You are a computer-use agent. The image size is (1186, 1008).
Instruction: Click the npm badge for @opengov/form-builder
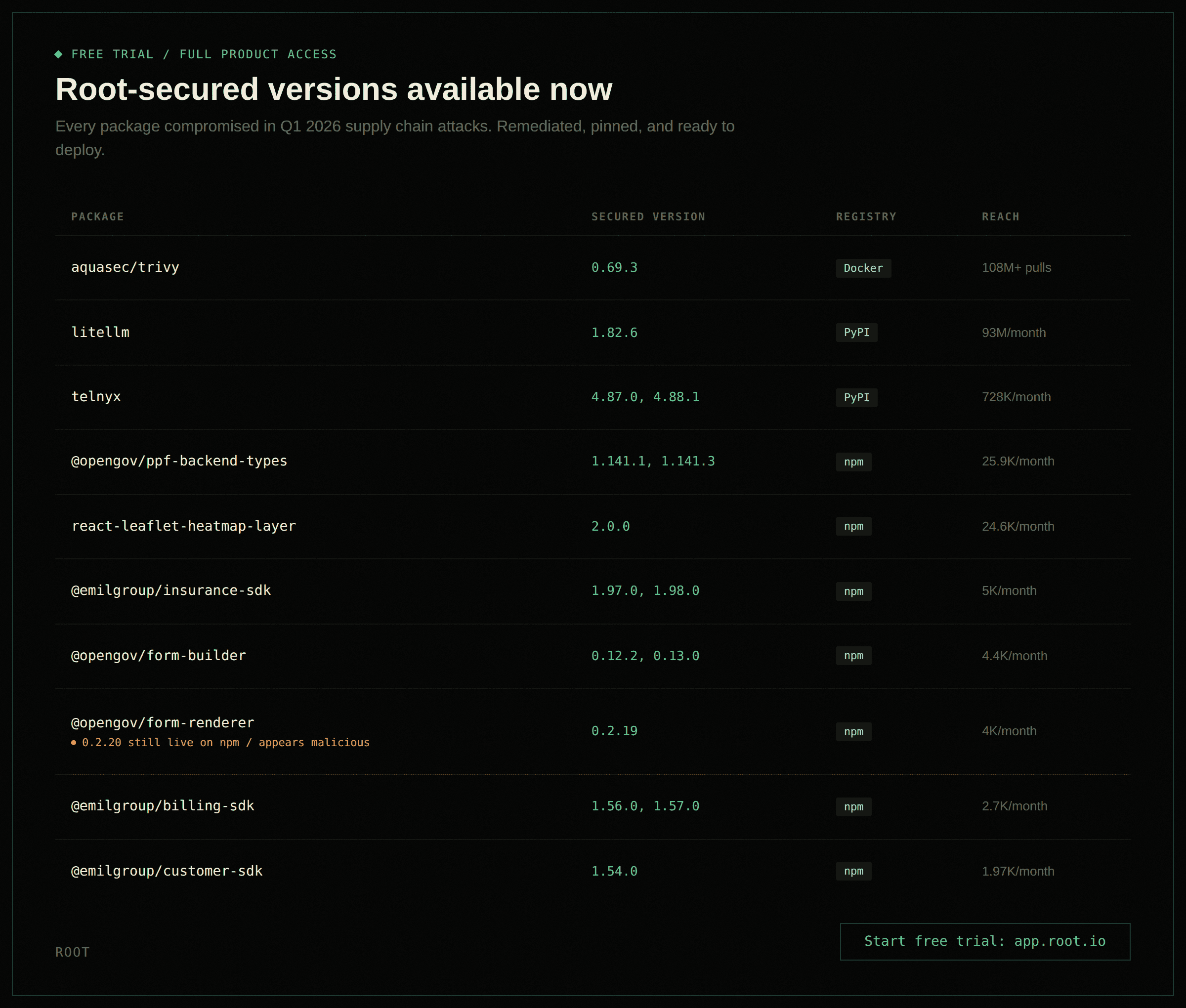point(853,655)
